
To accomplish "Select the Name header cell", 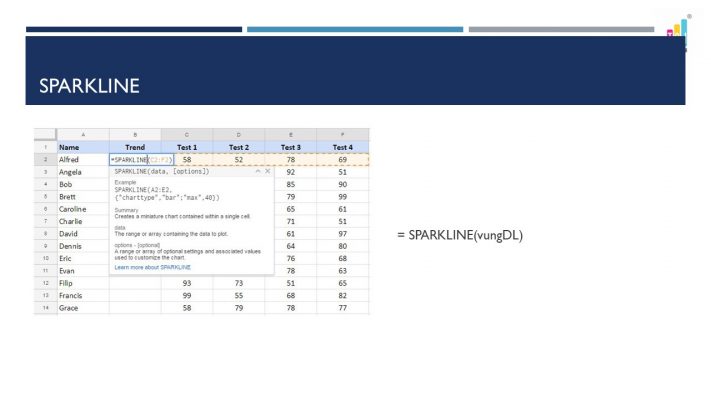I will 82,147.
